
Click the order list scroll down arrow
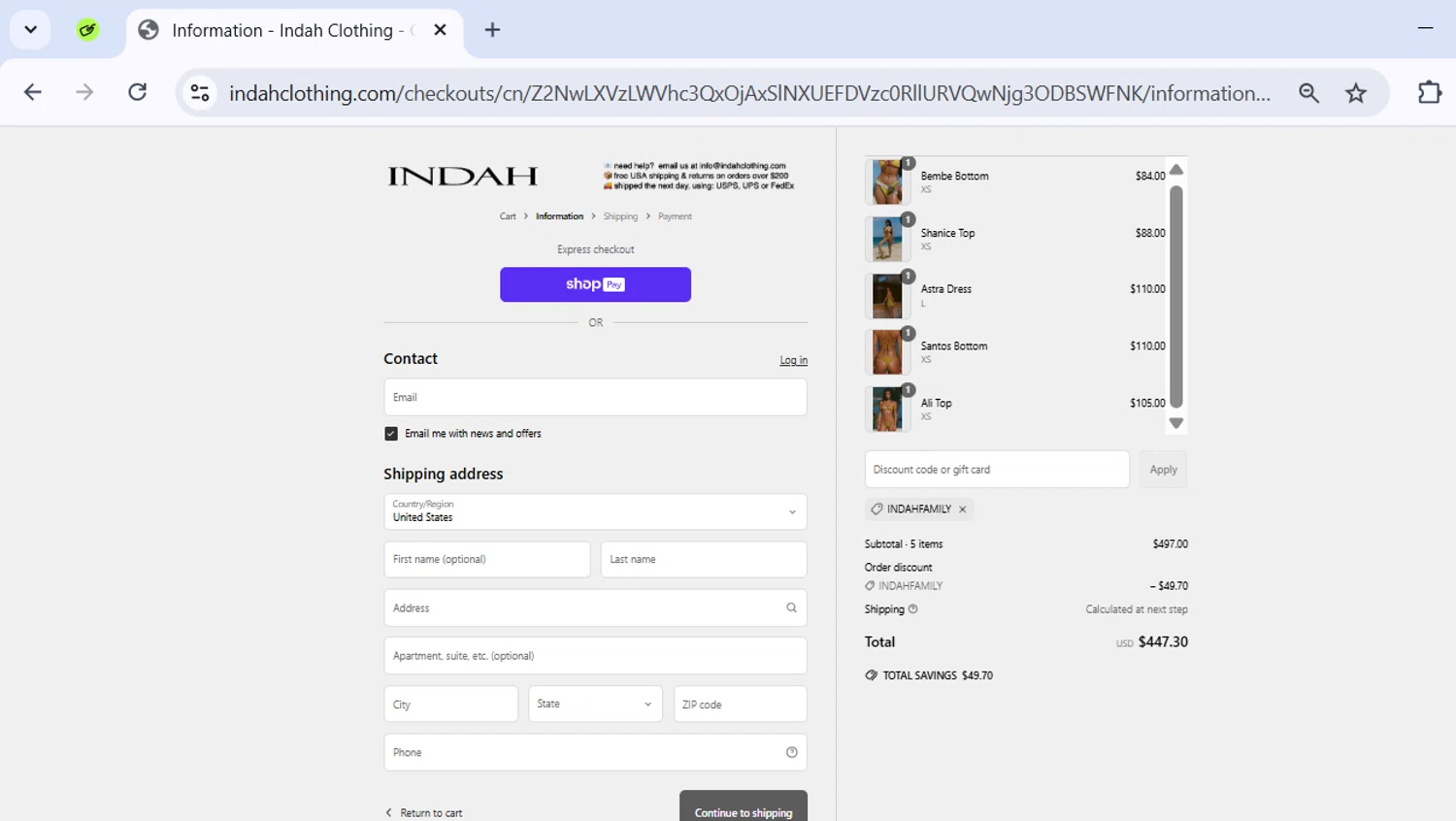1176,423
